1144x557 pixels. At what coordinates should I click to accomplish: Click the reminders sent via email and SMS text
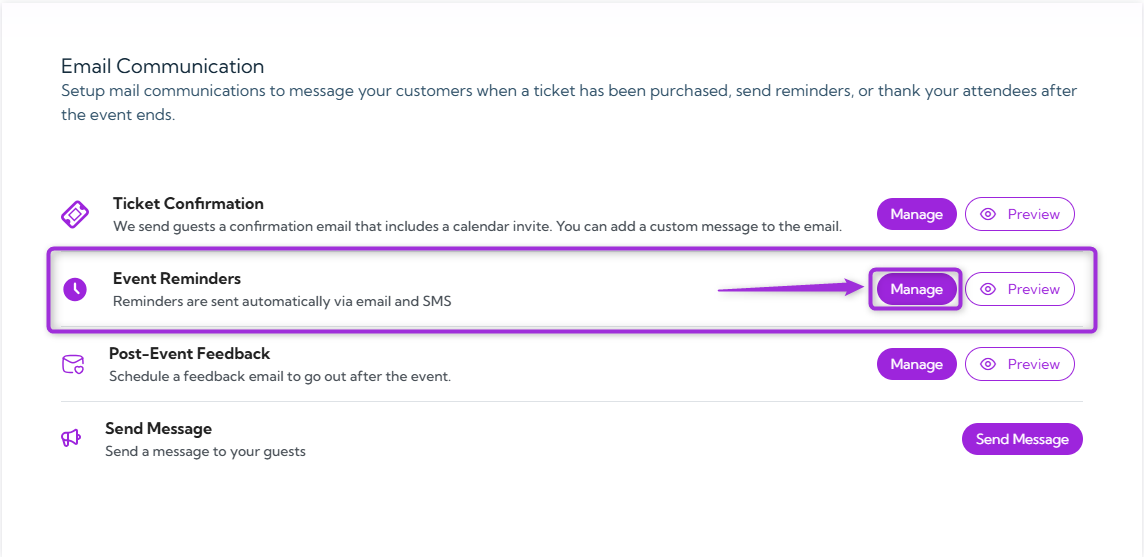282,301
